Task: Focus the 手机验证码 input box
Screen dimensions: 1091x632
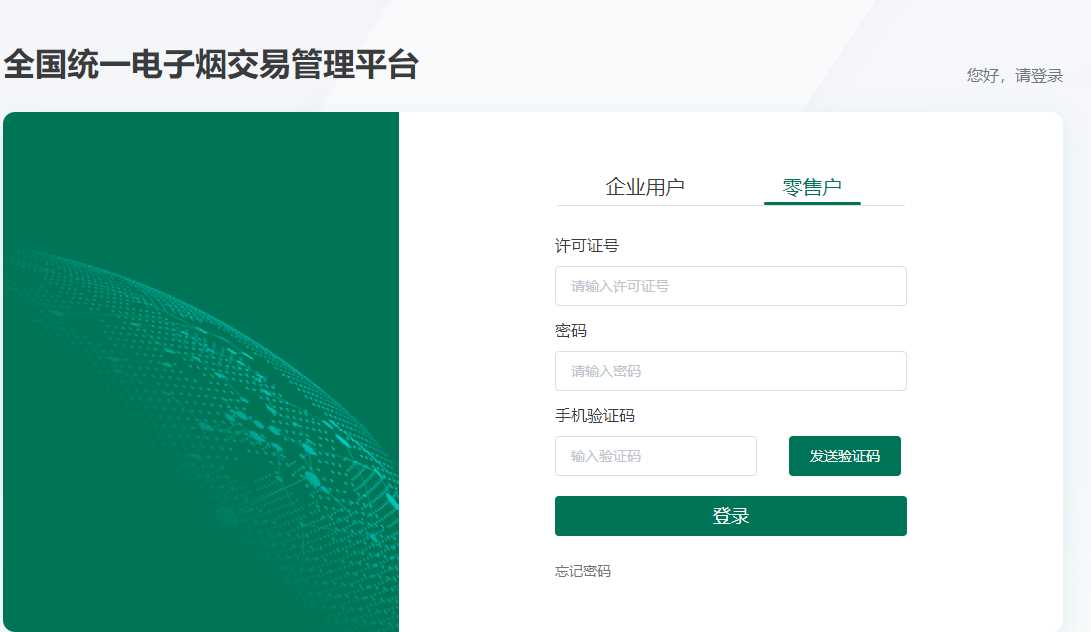Action: [x=655, y=456]
